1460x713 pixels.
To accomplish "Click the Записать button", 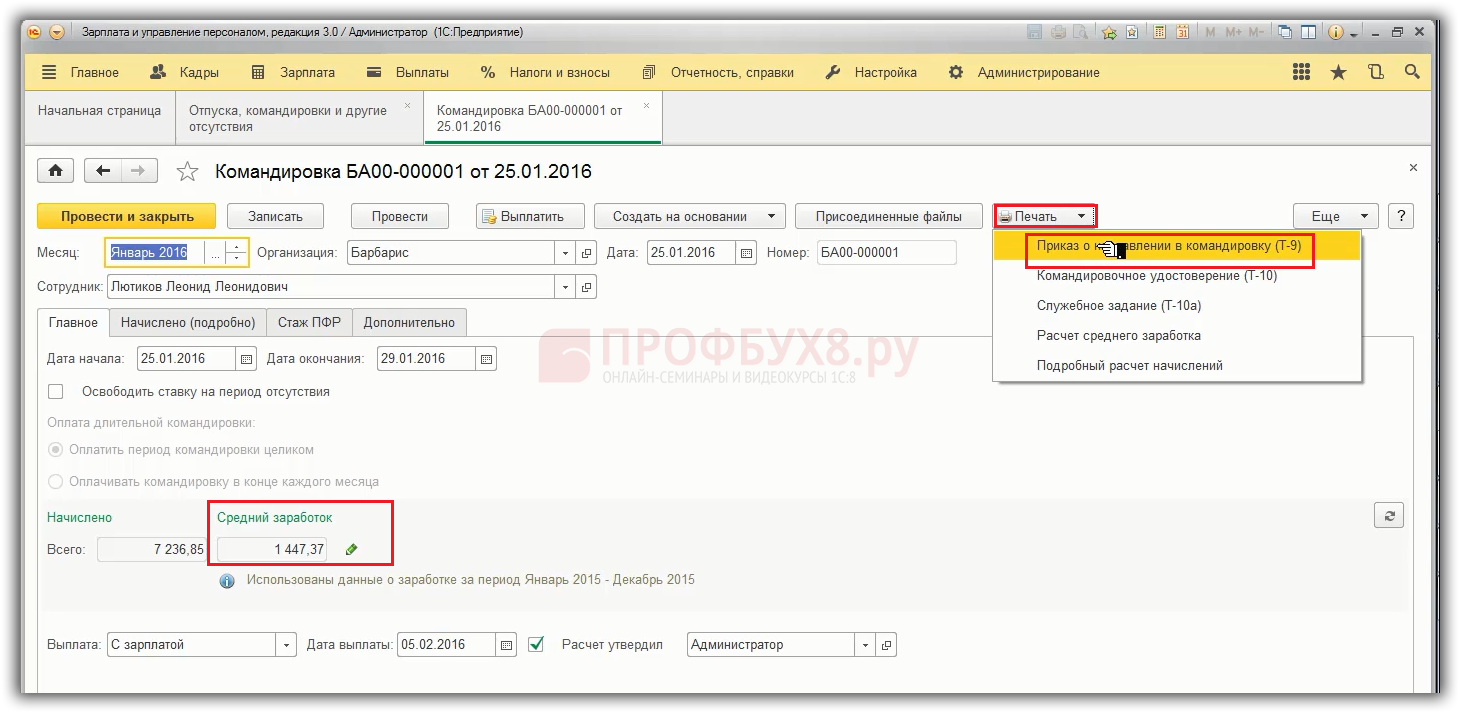I will tap(275, 216).
